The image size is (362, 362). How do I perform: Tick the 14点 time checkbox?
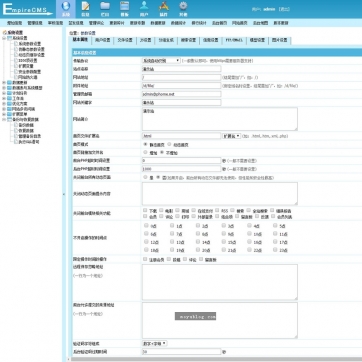click(198, 242)
